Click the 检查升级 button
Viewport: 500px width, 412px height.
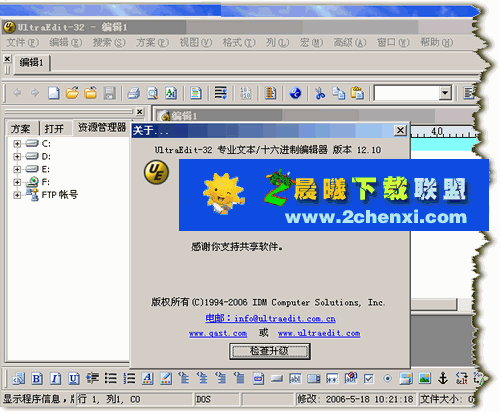click(270, 351)
